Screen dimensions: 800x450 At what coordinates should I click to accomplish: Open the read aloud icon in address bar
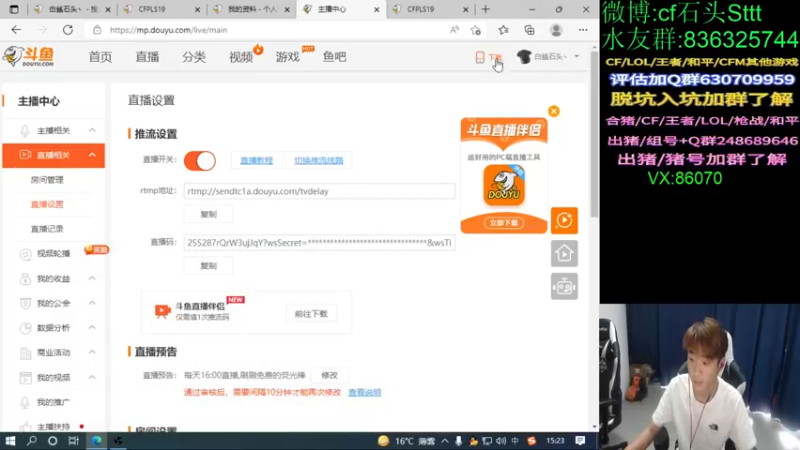click(x=454, y=30)
